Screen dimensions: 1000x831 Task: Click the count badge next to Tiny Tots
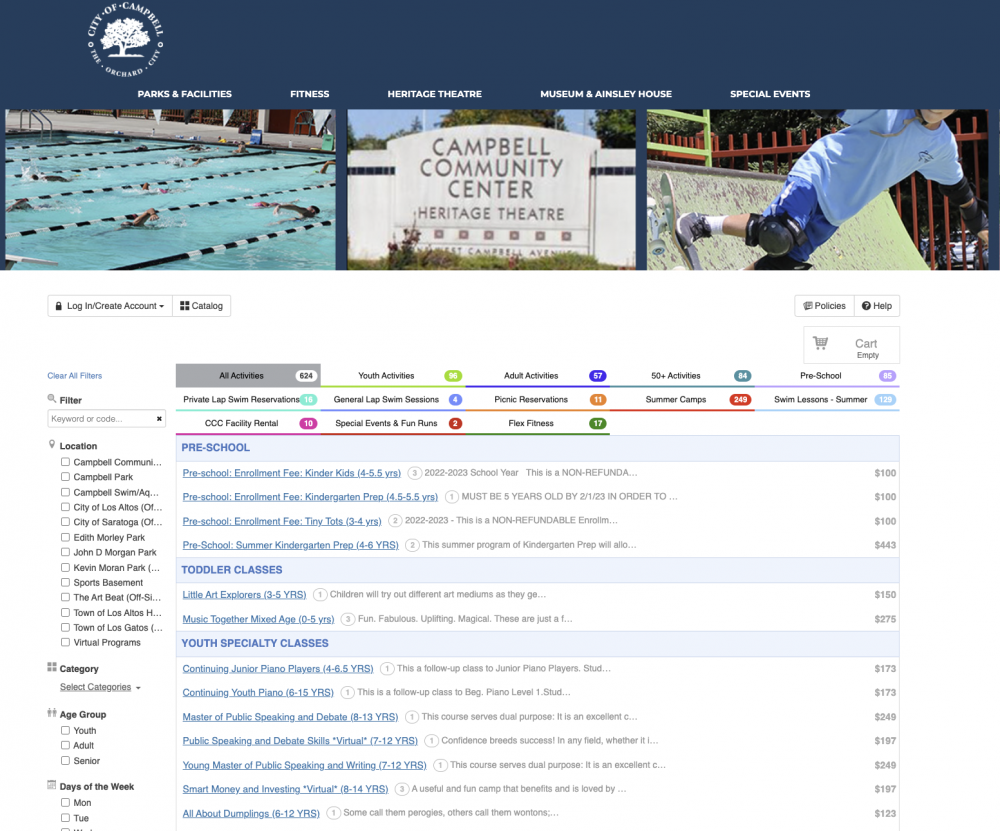coord(395,521)
